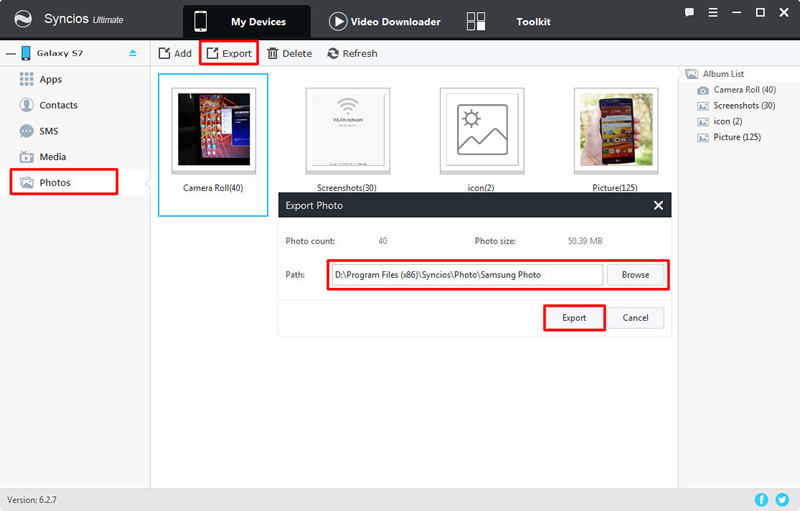800x511 pixels.
Task: Open the Toolkit tab
Action: 509,21
